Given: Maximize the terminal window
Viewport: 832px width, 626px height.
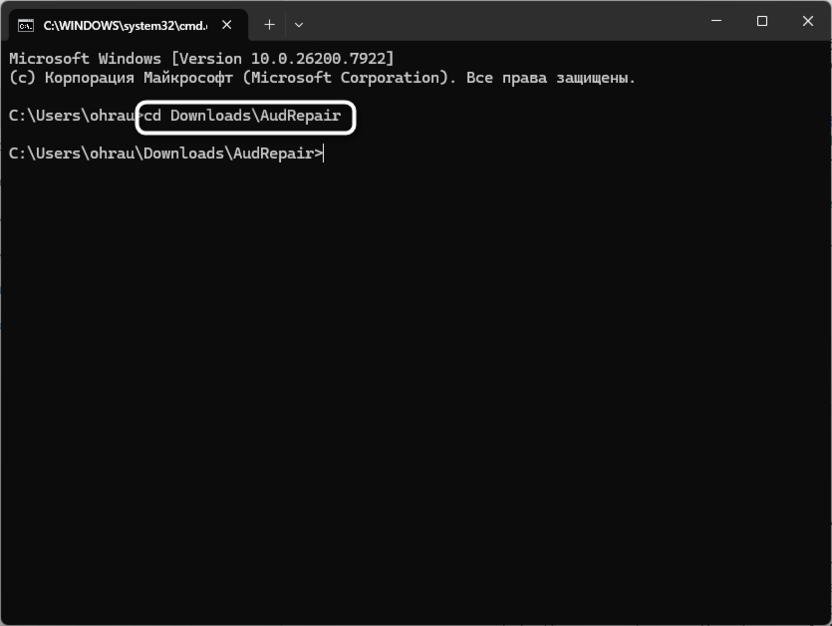Looking at the screenshot, I should point(762,21).
